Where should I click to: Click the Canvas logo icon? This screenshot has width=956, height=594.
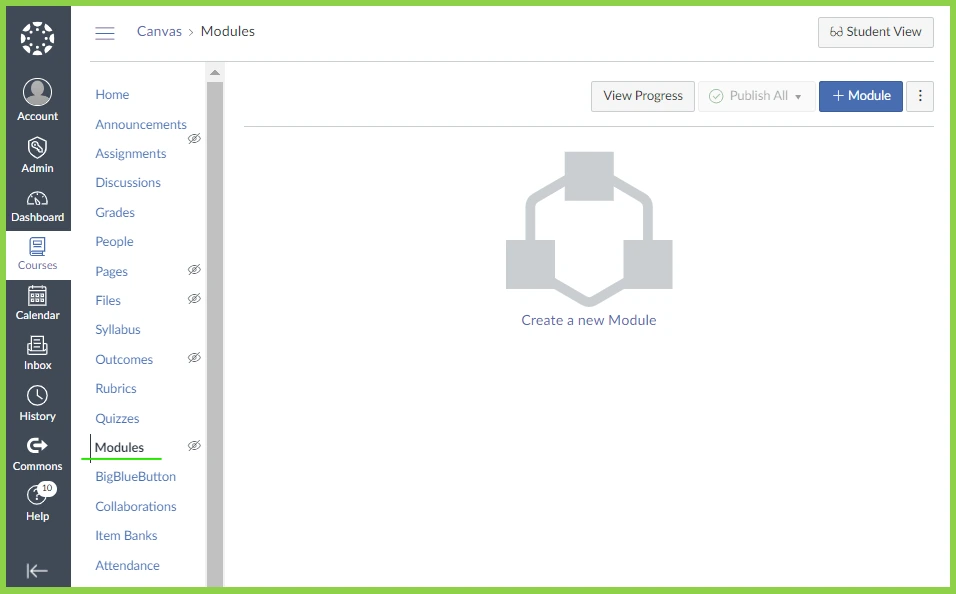[x=37, y=38]
